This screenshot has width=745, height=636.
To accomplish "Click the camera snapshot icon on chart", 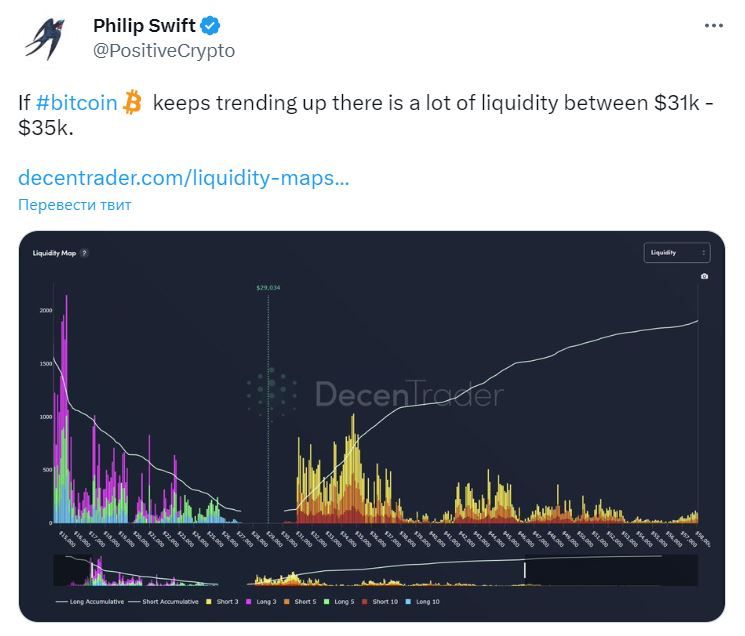I will [704, 276].
